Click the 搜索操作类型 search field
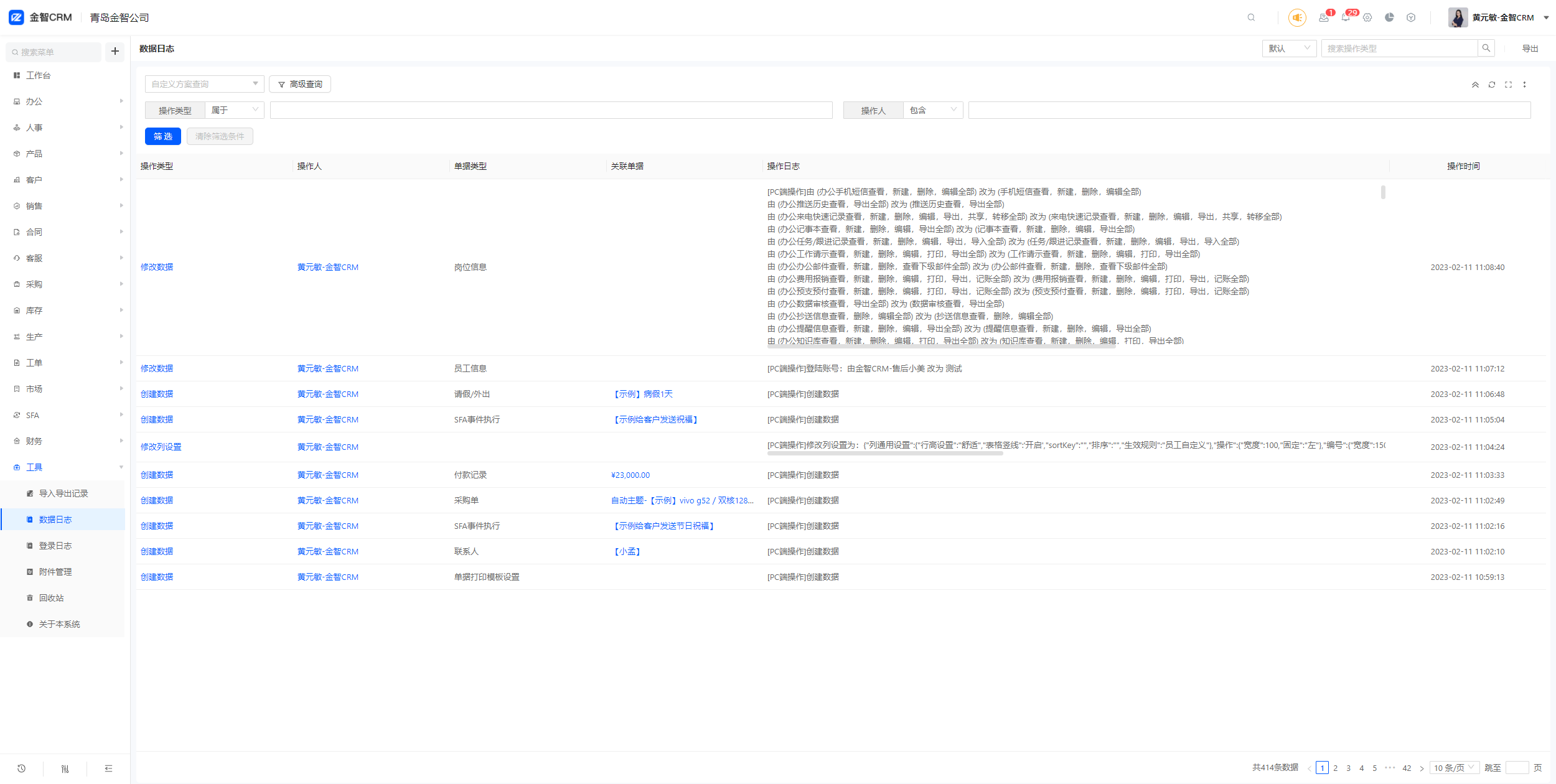Viewport: 1556px width, 784px height. click(1399, 49)
